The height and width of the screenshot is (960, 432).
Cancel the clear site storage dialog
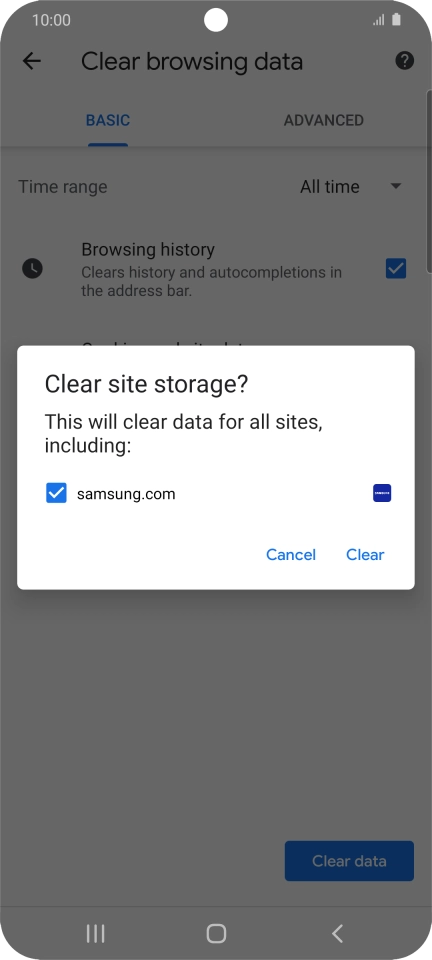pyautogui.click(x=291, y=555)
